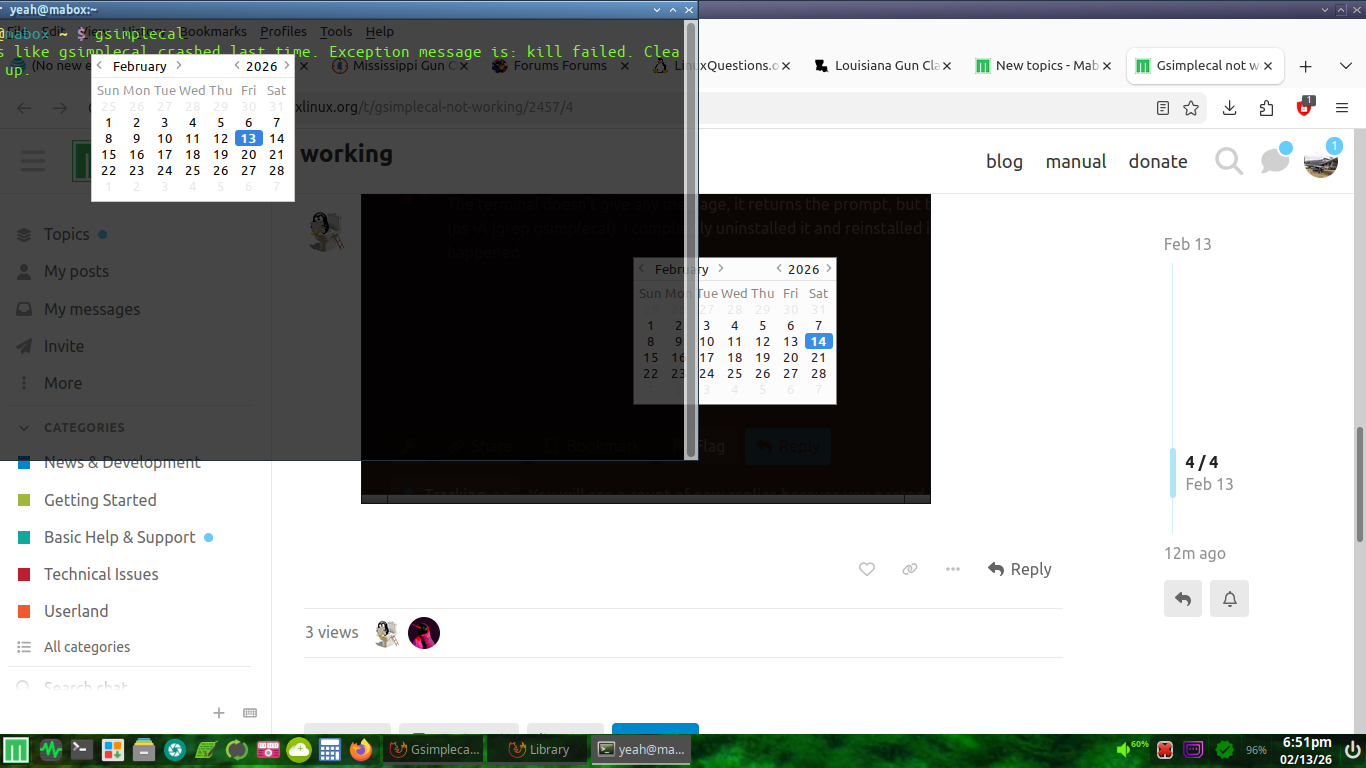This screenshot has height=768, width=1366.
Task: Toggle reader view in the address bar
Action: click(1163, 108)
